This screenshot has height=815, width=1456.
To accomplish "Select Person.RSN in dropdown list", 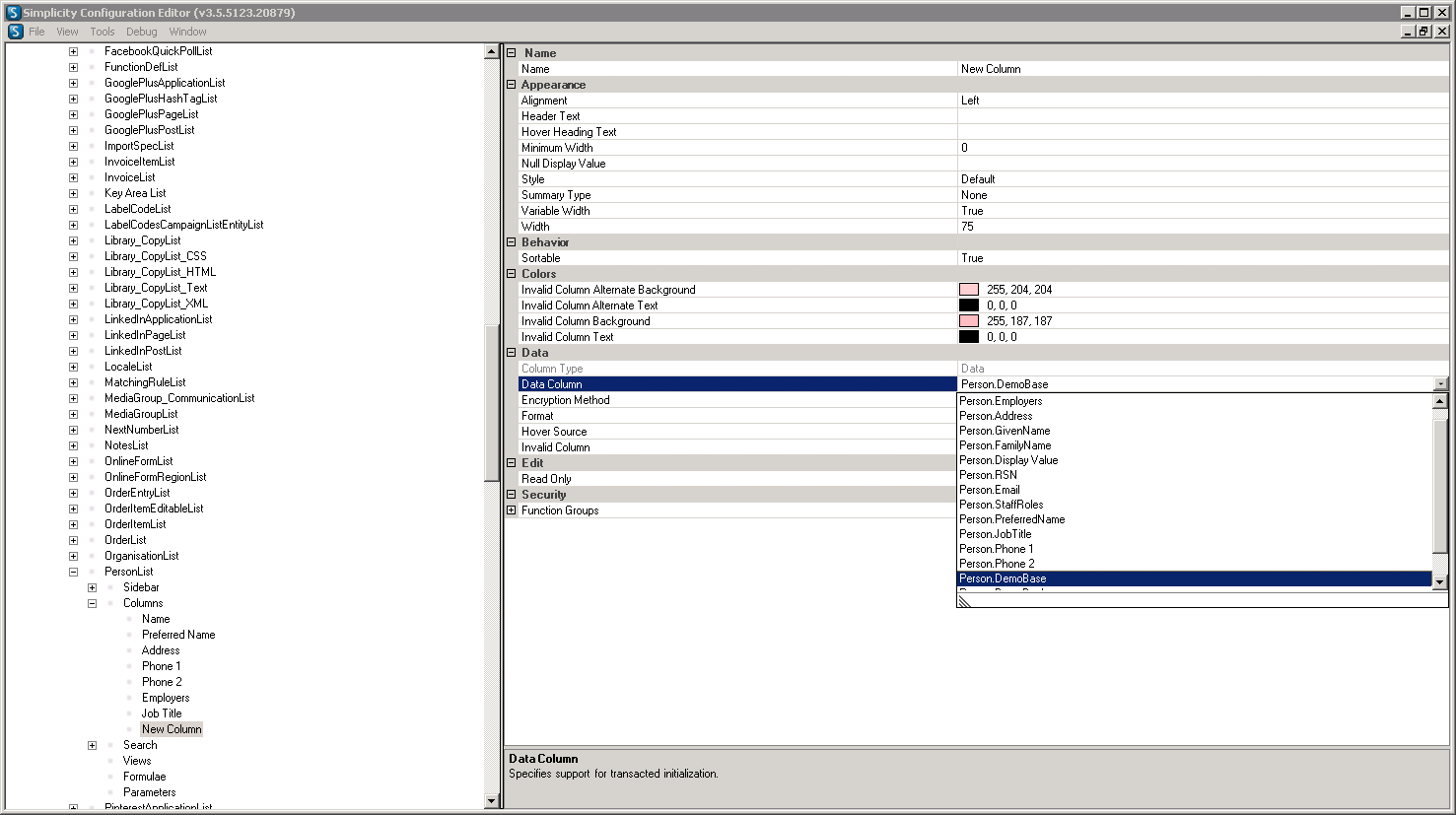I will (x=1194, y=475).
